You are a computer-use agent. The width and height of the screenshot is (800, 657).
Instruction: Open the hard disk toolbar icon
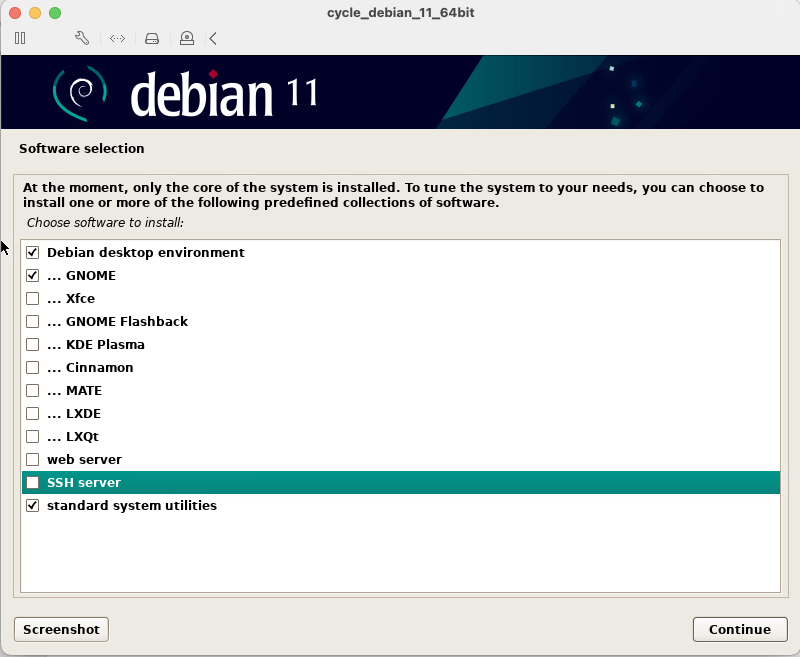(152, 38)
